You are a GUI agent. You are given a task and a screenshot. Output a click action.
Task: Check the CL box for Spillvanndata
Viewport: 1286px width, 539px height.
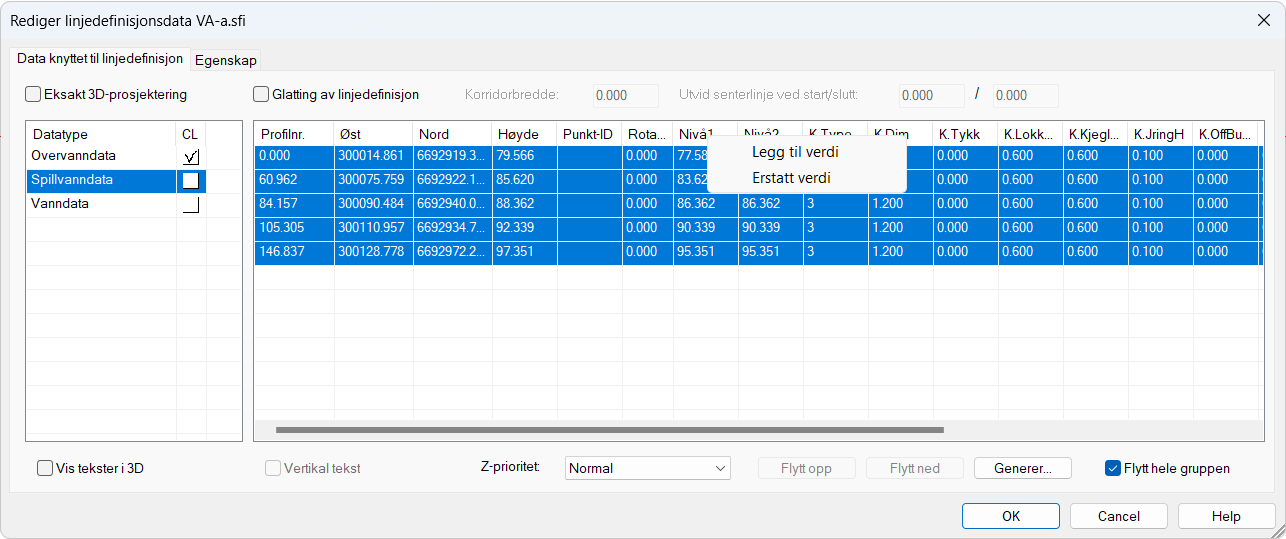[x=191, y=181]
